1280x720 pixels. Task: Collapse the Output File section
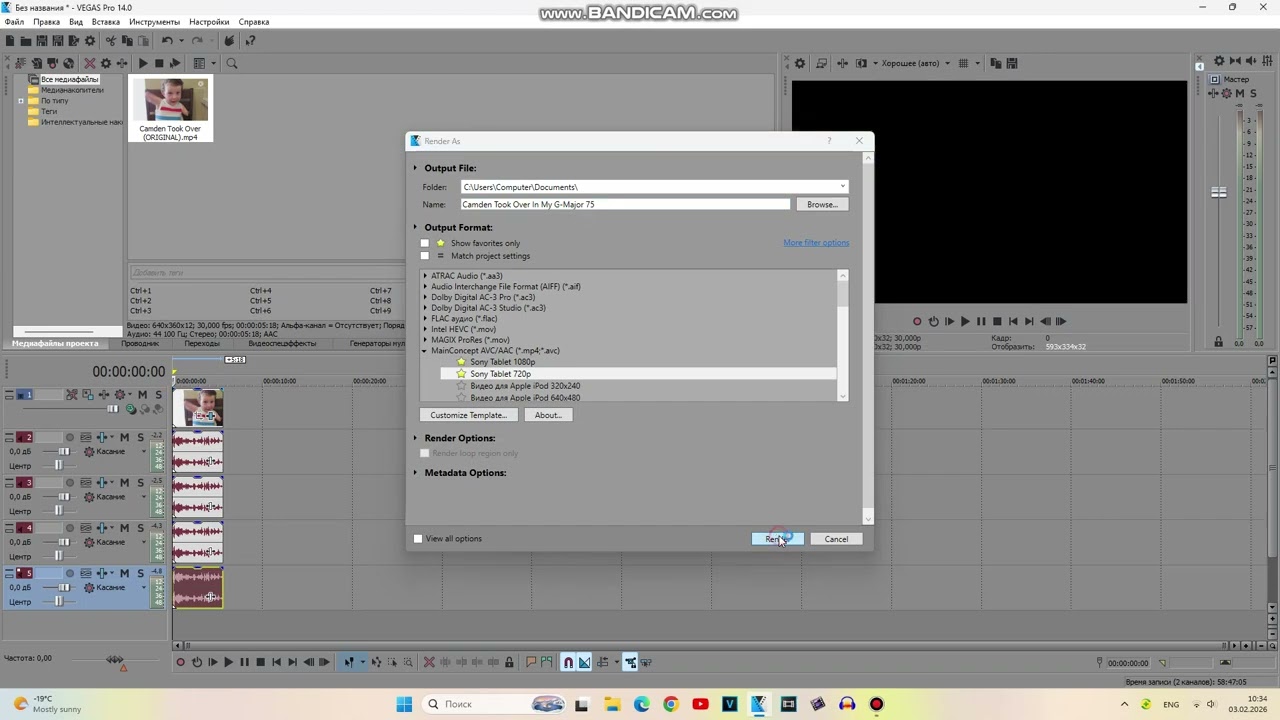[x=415, y=168]
